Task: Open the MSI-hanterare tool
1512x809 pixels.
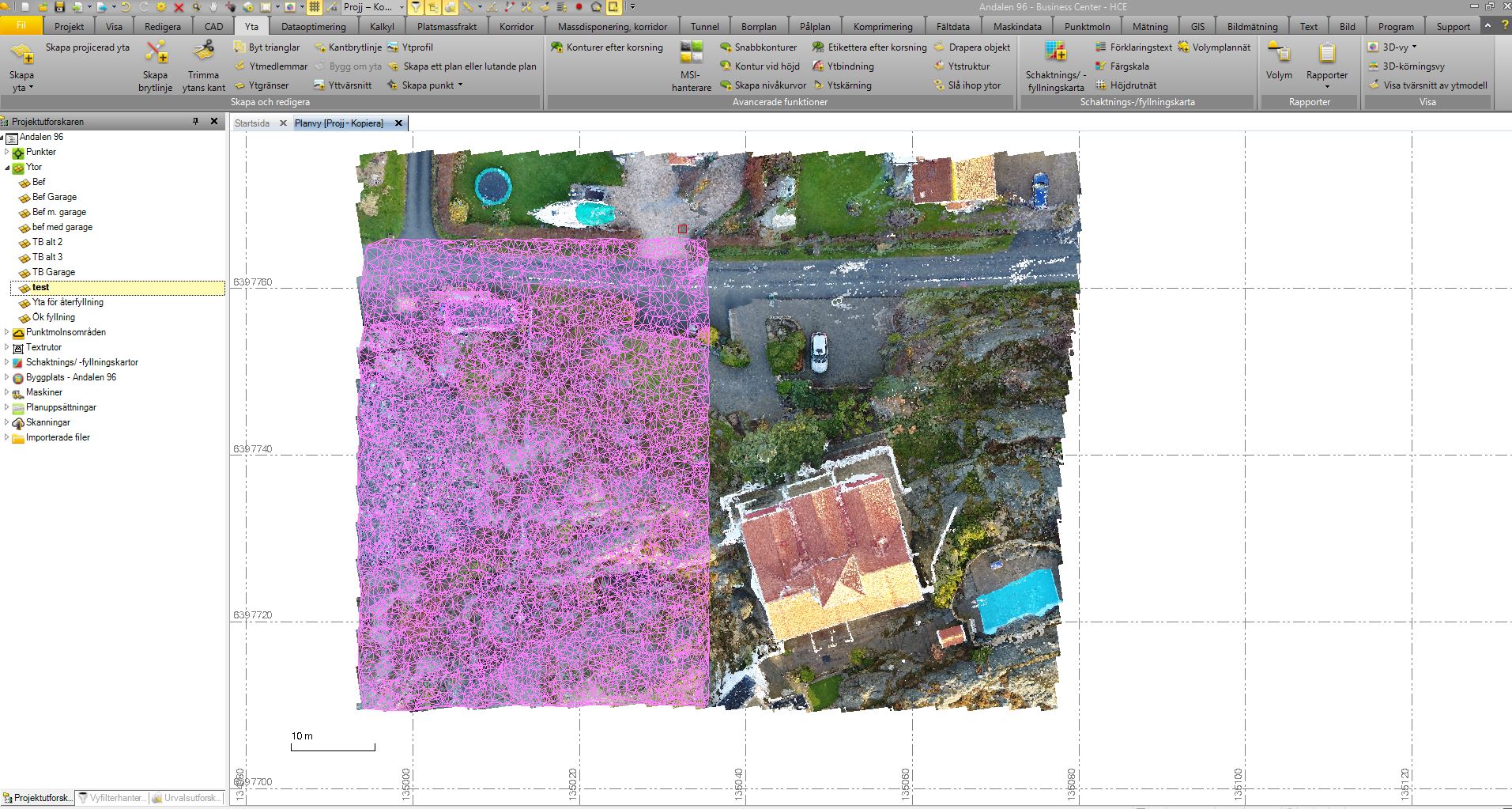Action: 692,54
